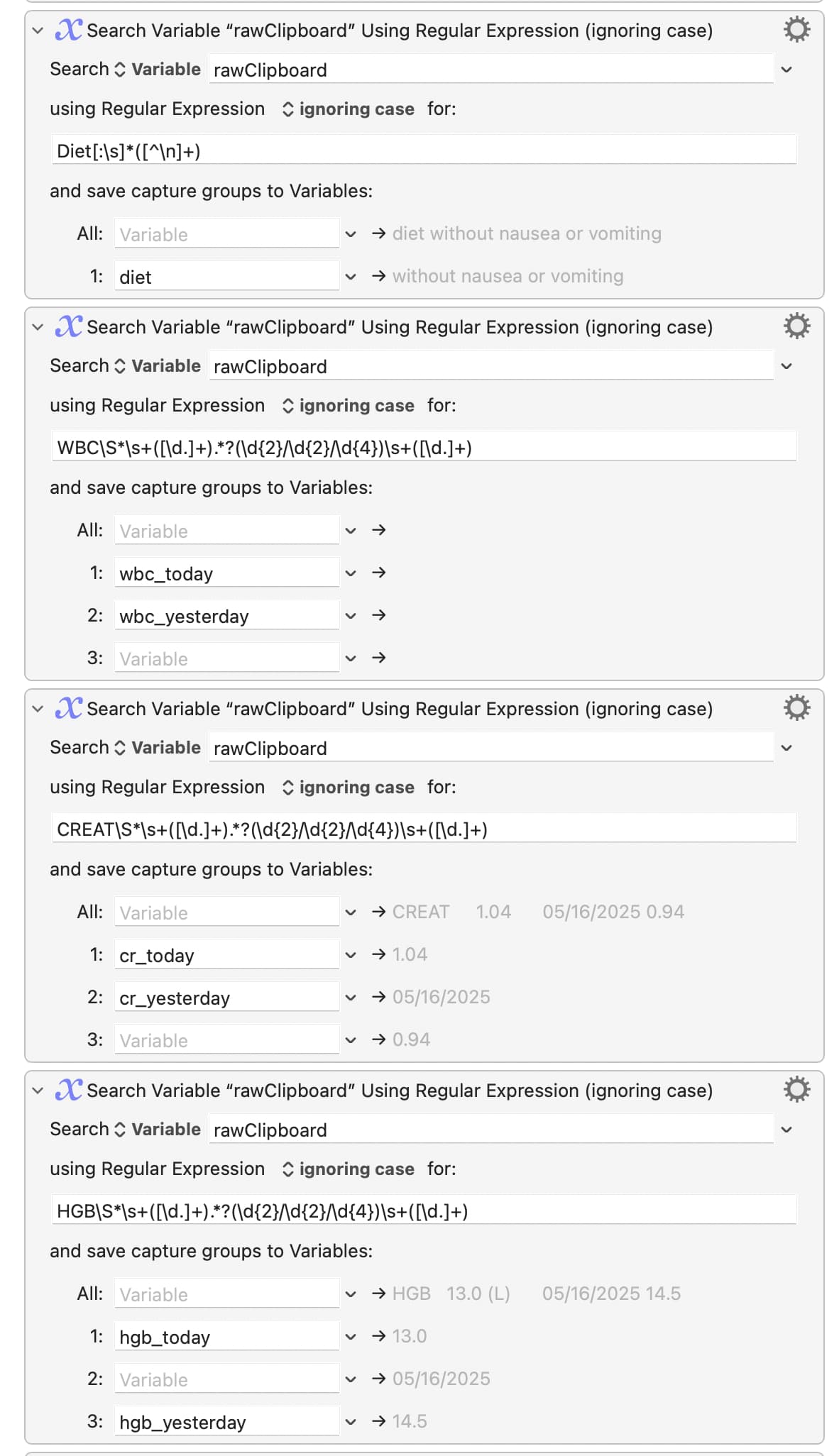Open Search source popup in WBC action
The width and height of the screenshot is (839, 1456).
[158, 366]
